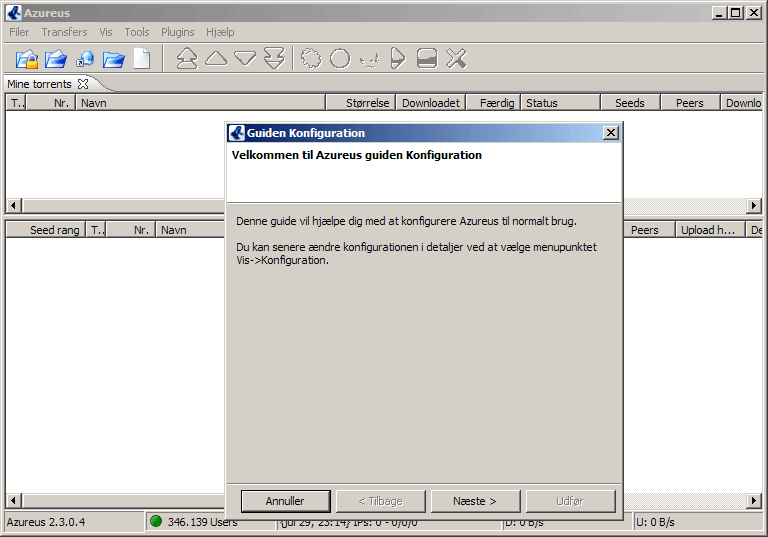The image size is (768, 537).
Task: Click lower table left scroll arrow
Action: point(13,500)
